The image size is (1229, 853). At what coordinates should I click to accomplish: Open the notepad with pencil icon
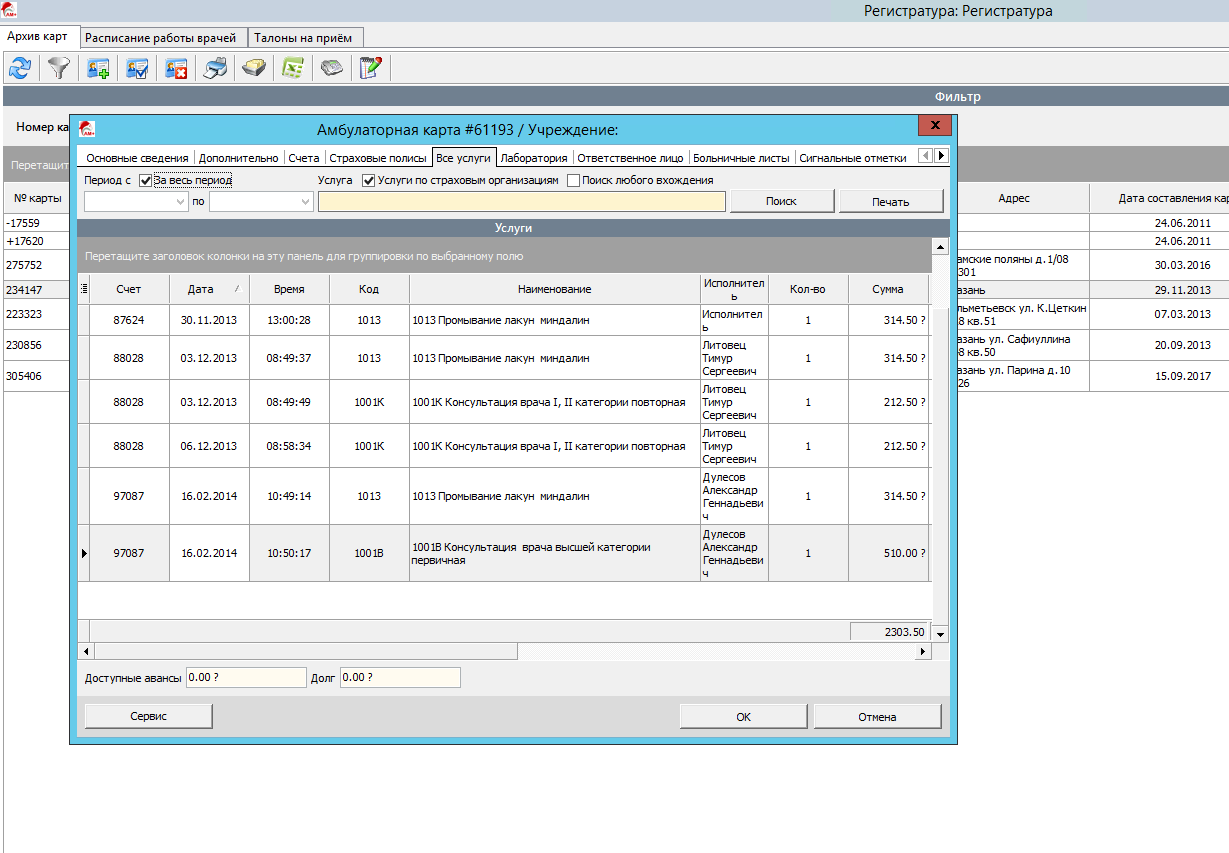pyautogui.click(x=370, y=68)
